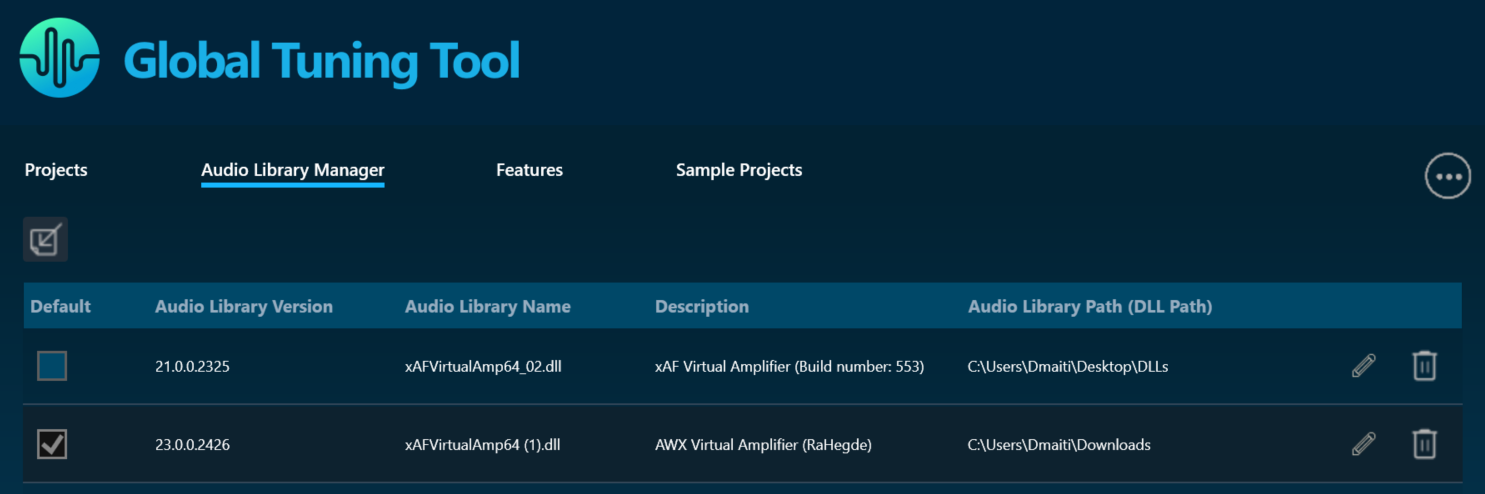The height and width of the screenshot is (494, 1485).
Task: Go to the Sample Projects tab
Action: click(739, 170)
